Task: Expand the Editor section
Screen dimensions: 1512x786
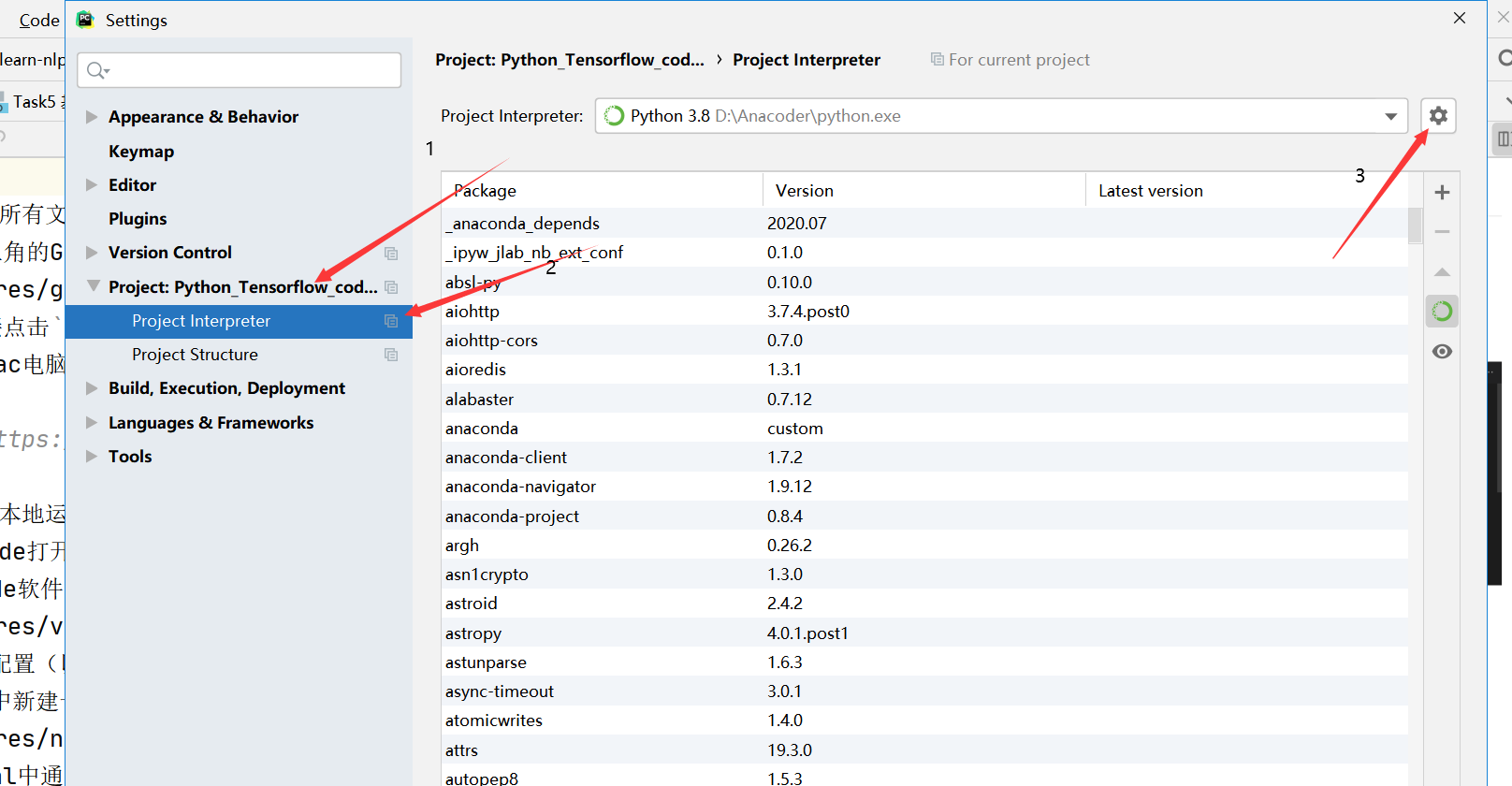Action: click(x=92, y=185)
